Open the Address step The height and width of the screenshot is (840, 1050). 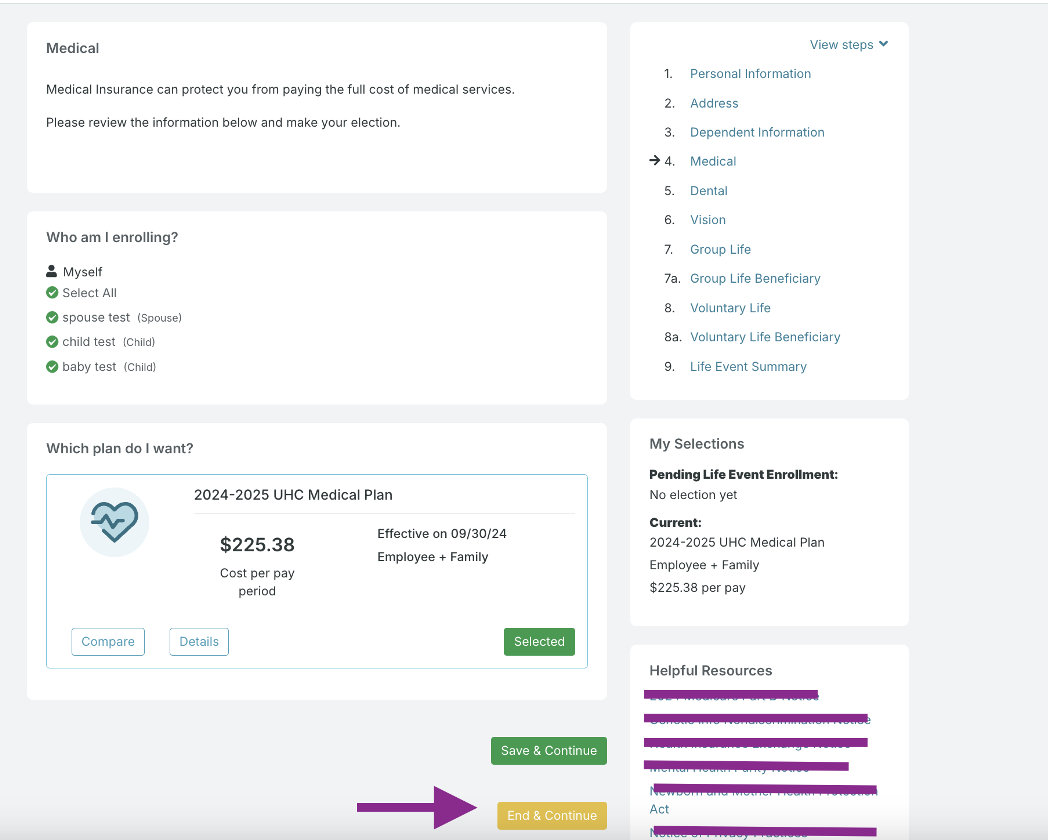[x=713, y=103]
